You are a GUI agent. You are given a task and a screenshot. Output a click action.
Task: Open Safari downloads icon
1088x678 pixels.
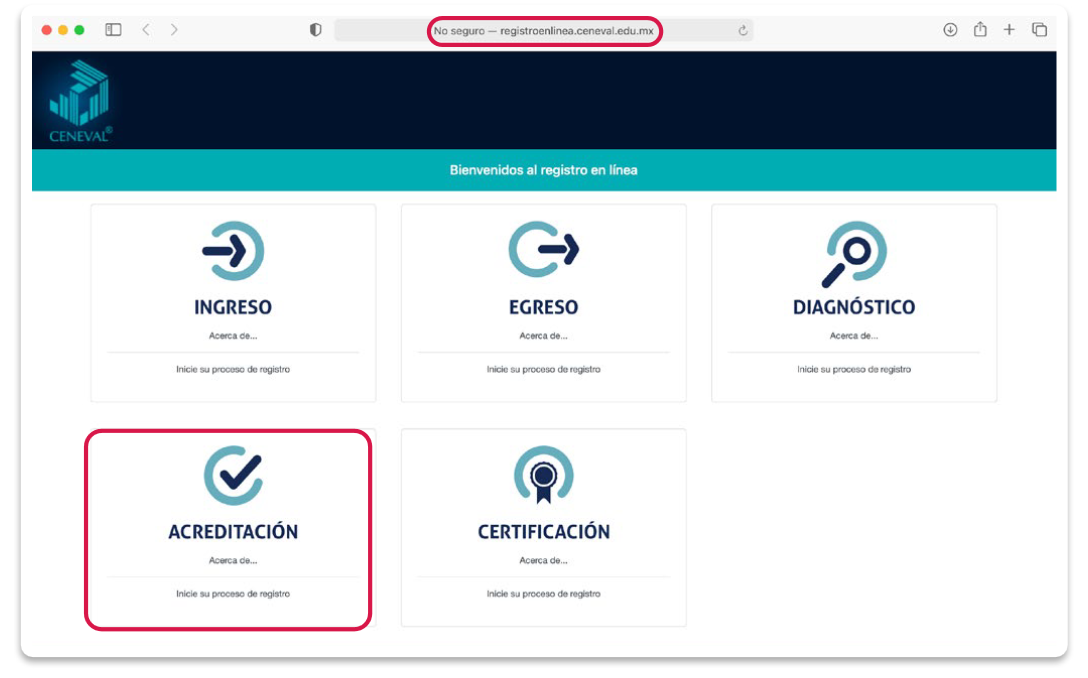(x=950, y=30)
